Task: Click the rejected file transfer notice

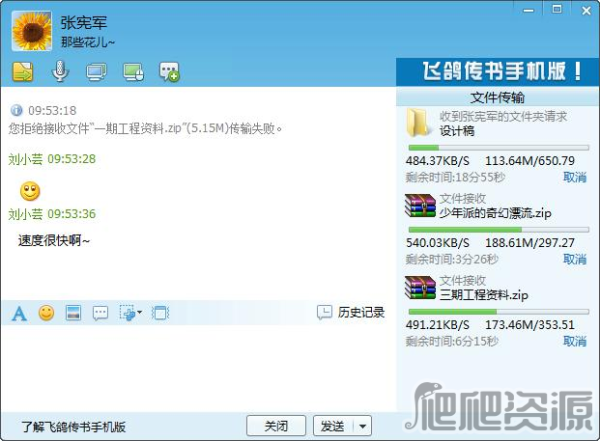Action: click(x=145, y=128)
